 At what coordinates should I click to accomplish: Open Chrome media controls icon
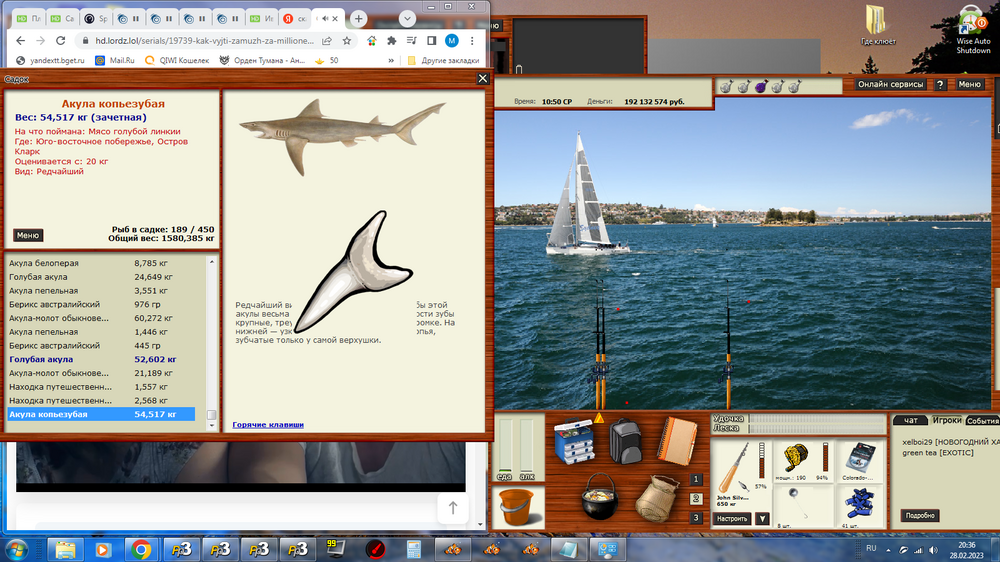(411, 40)
